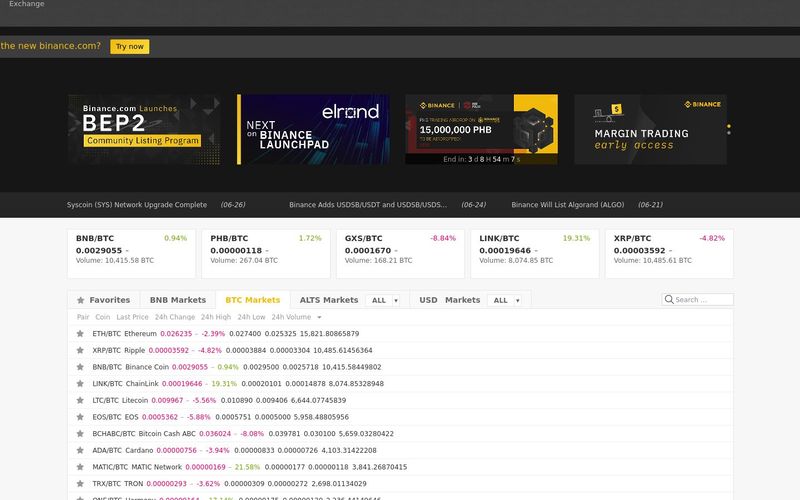800x500 pixels.
Task: Sort by Coin column header
Action: point(103,317)
